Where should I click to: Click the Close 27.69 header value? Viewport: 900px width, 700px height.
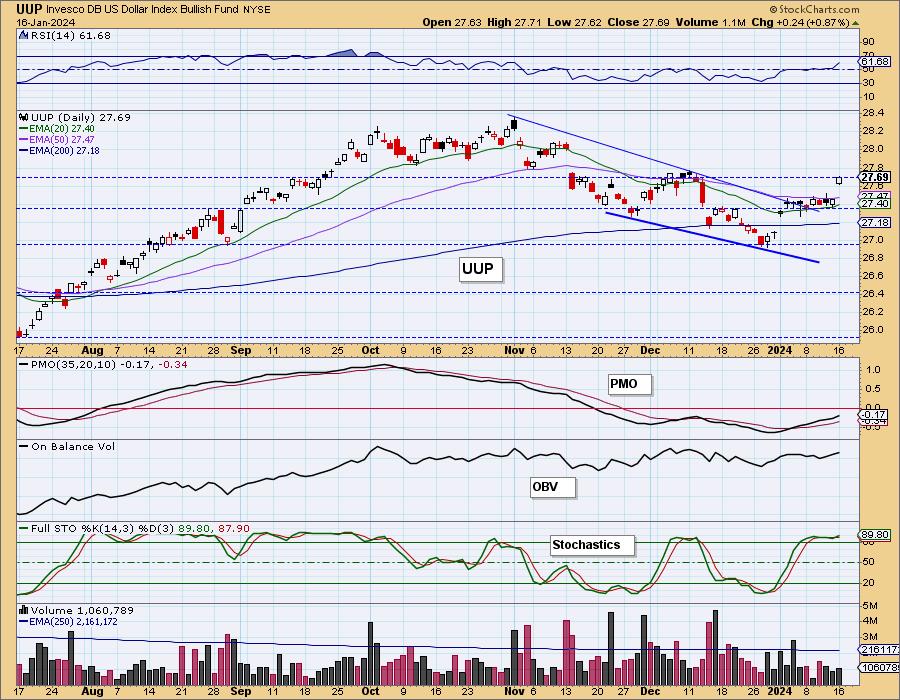(x=639, y=22)
